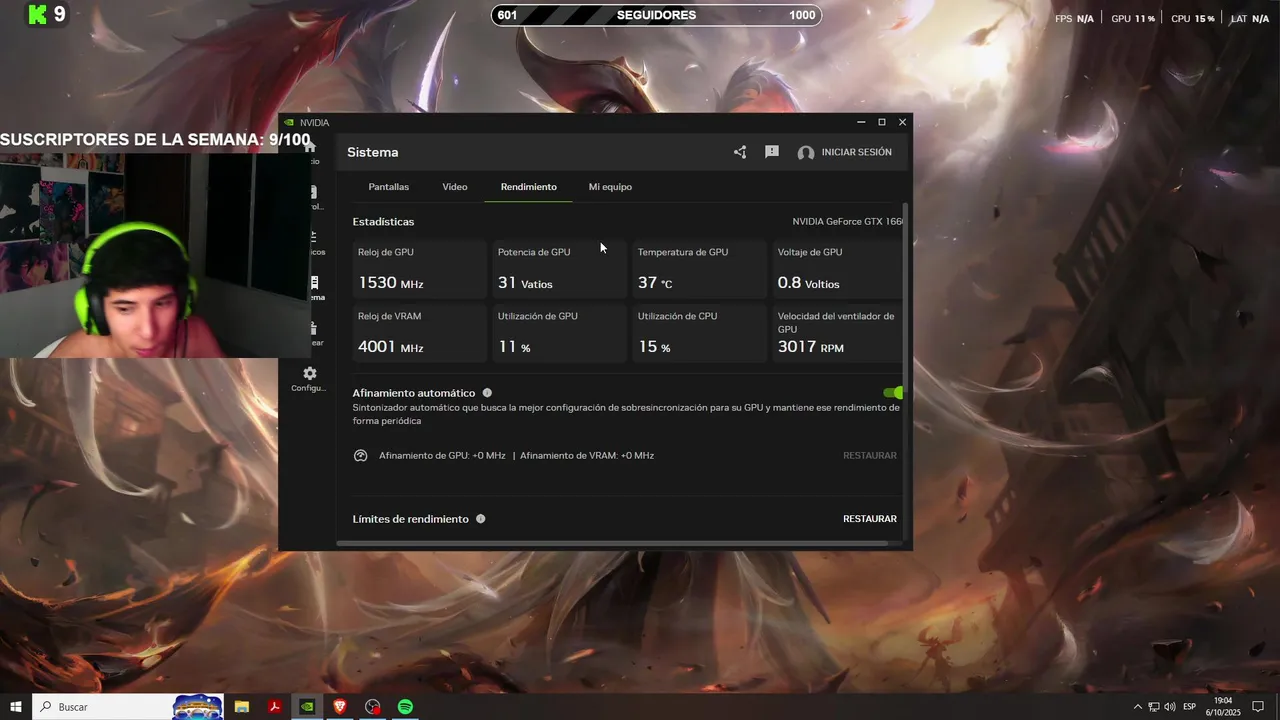This screenshot has height=720, width=1280.
Task: Click the search highlight image in taskbar
Action: pyautogui.click(x=198, y=707)
